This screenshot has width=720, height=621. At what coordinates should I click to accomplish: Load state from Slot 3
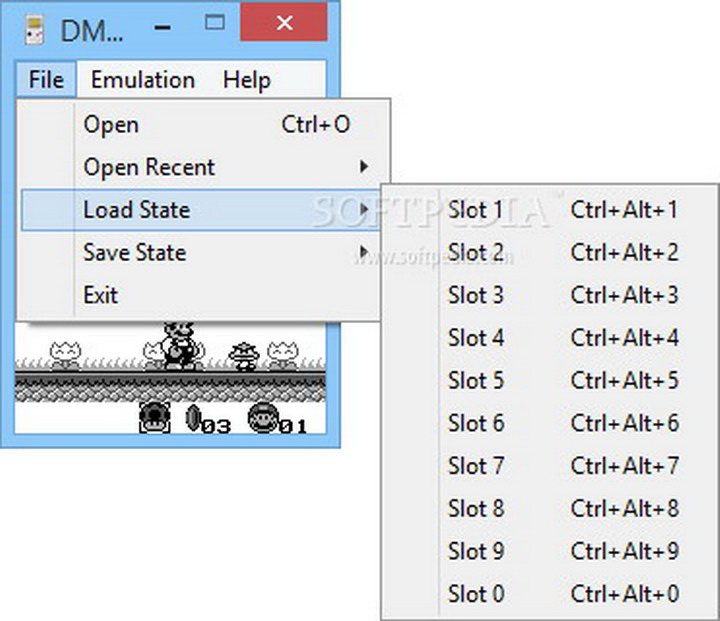coord(475,296)
